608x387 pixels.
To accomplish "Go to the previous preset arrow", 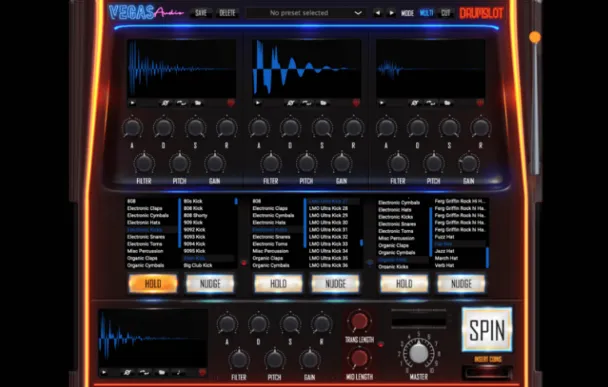I will tap(377, 13).
